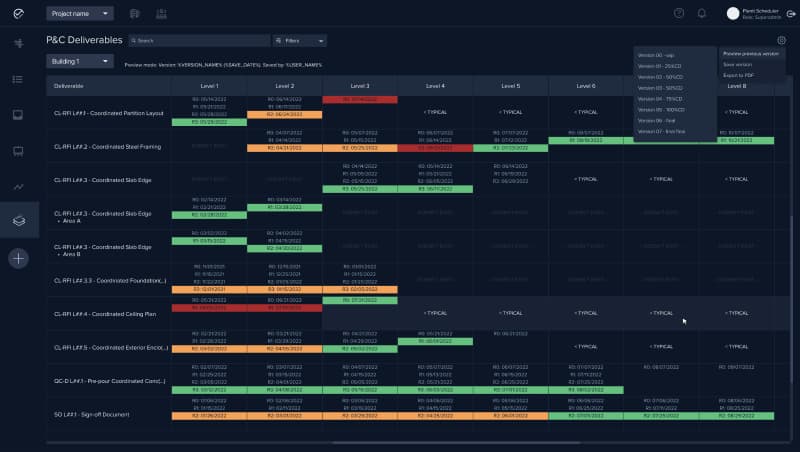Click the round plus add button

[x=18, y=258]
